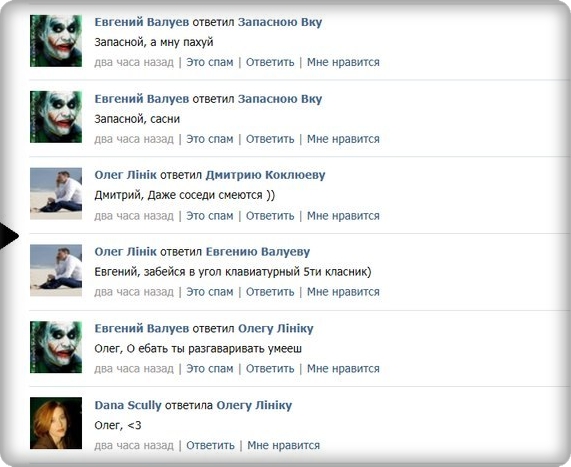Click the Joker avatar beside 'Запасной, сасни'
This screenshot has width=571, height=467.
56,117
